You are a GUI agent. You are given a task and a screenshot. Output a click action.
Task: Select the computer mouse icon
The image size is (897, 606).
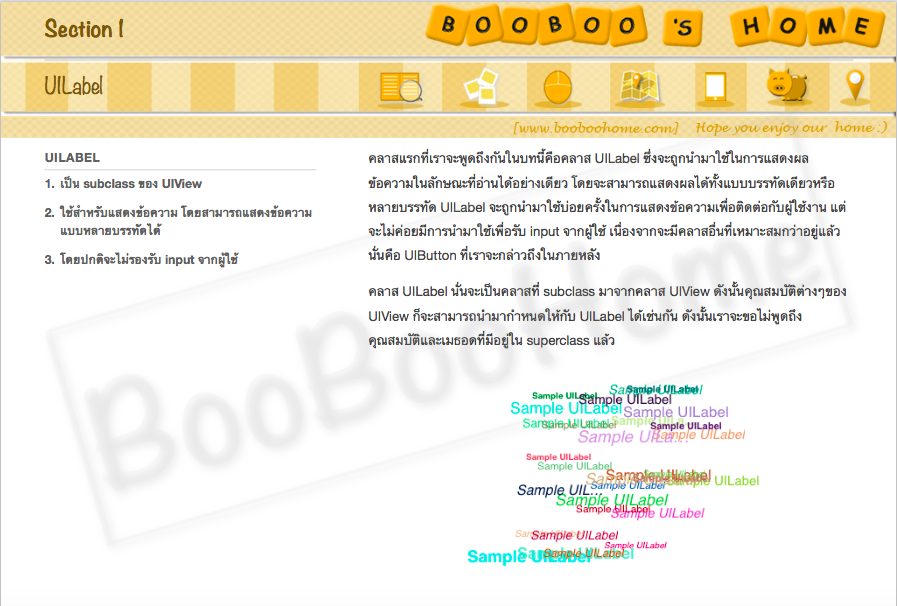pyautogui.click(x=557, y=88)
